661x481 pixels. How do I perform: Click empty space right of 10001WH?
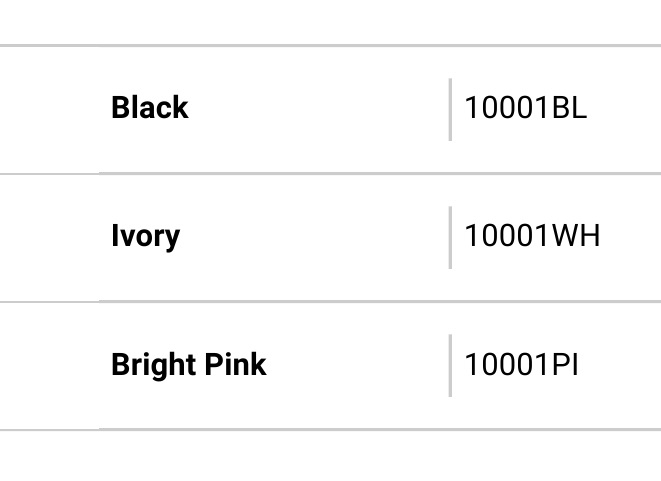click(x=631, y=237)
